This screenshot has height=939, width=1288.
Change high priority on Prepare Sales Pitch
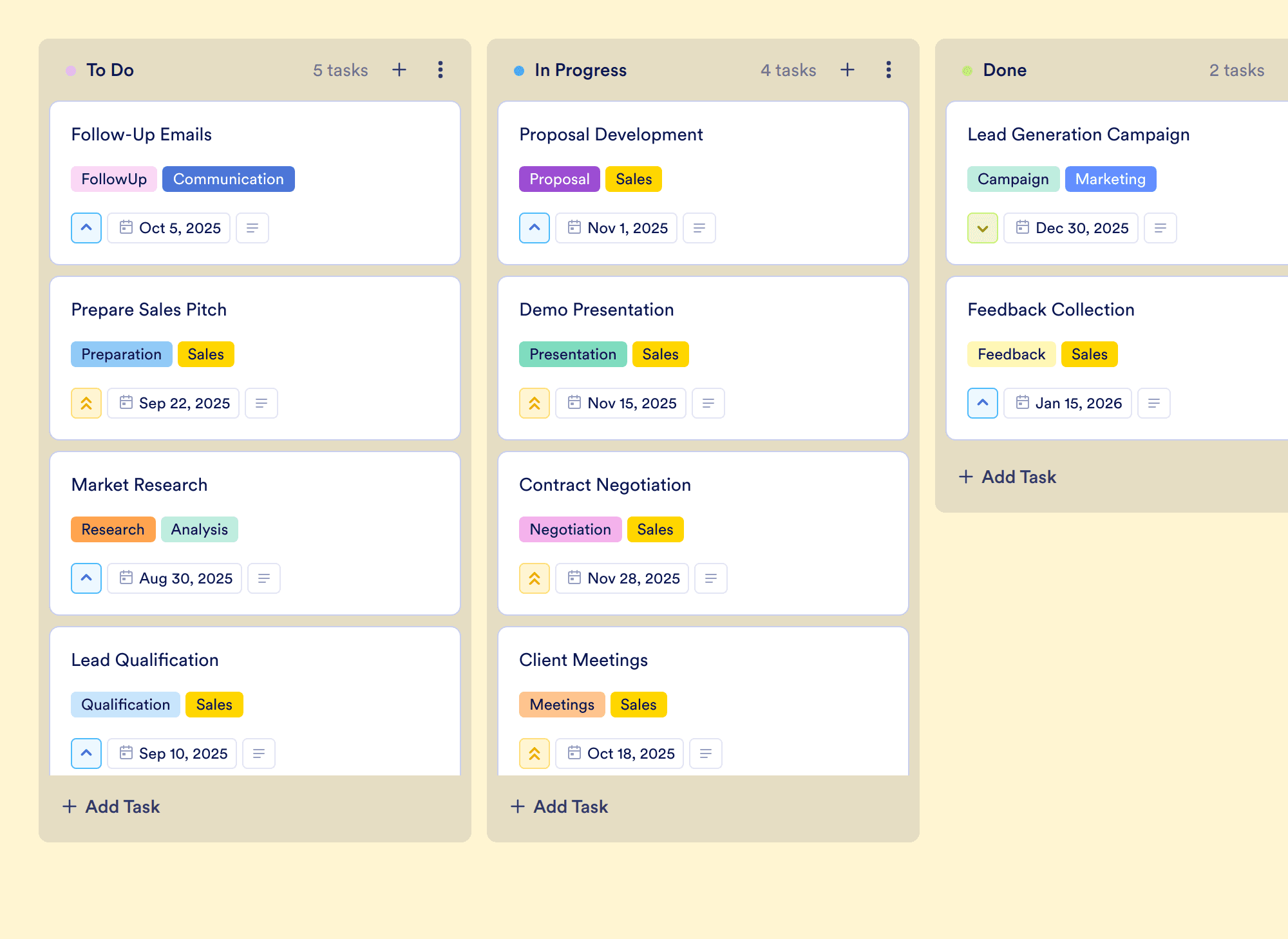(86, 403)
